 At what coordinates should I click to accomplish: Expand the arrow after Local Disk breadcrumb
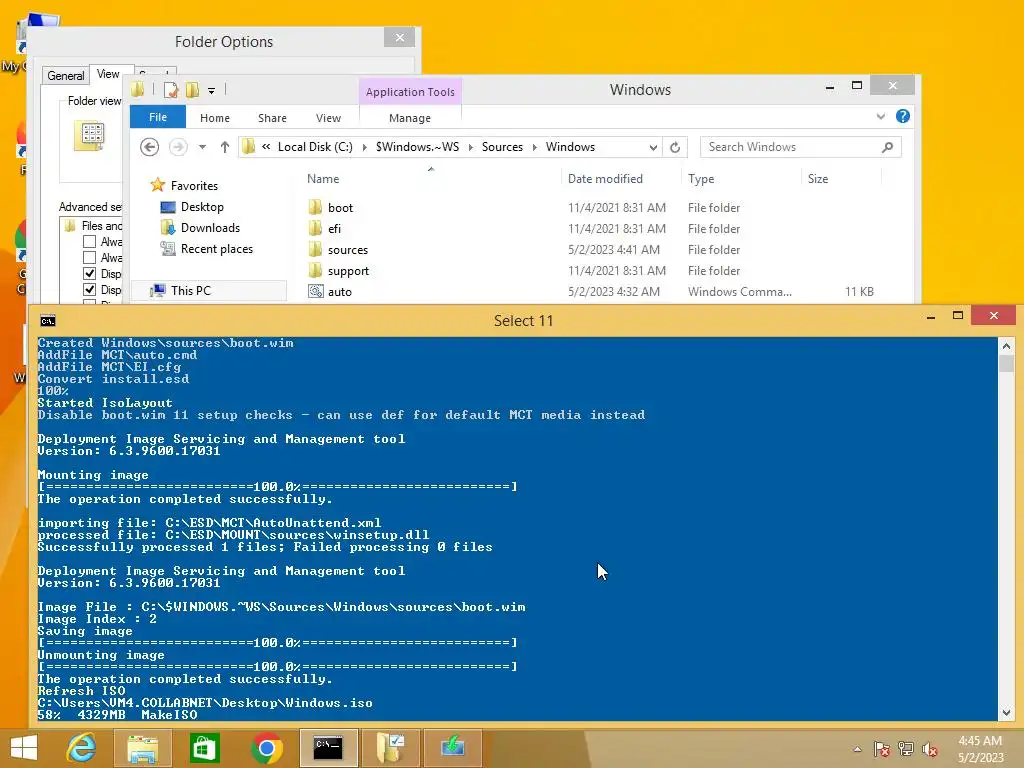[x=364, y=147]
